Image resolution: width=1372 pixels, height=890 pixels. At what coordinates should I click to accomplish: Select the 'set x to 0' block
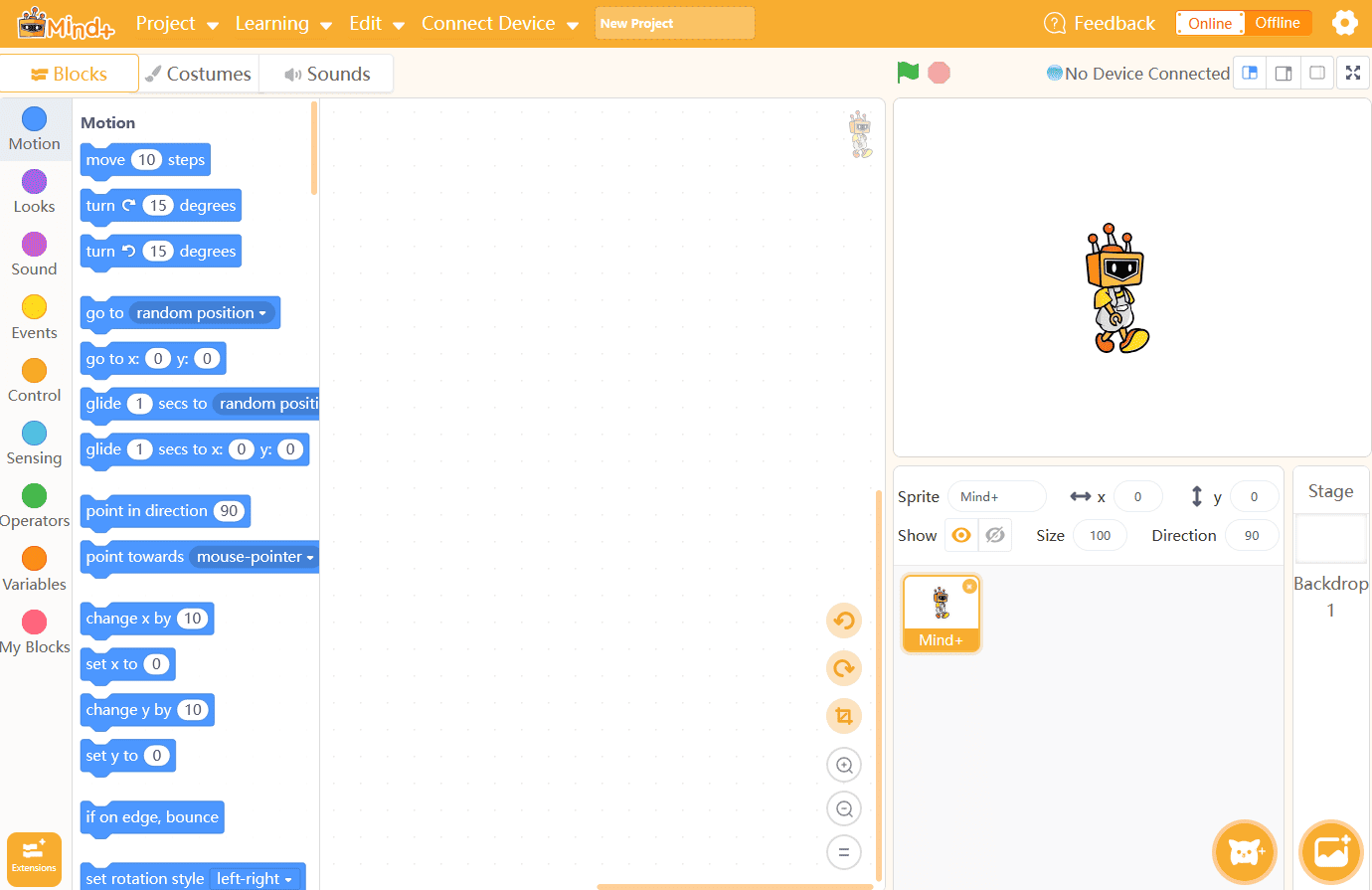128,664
